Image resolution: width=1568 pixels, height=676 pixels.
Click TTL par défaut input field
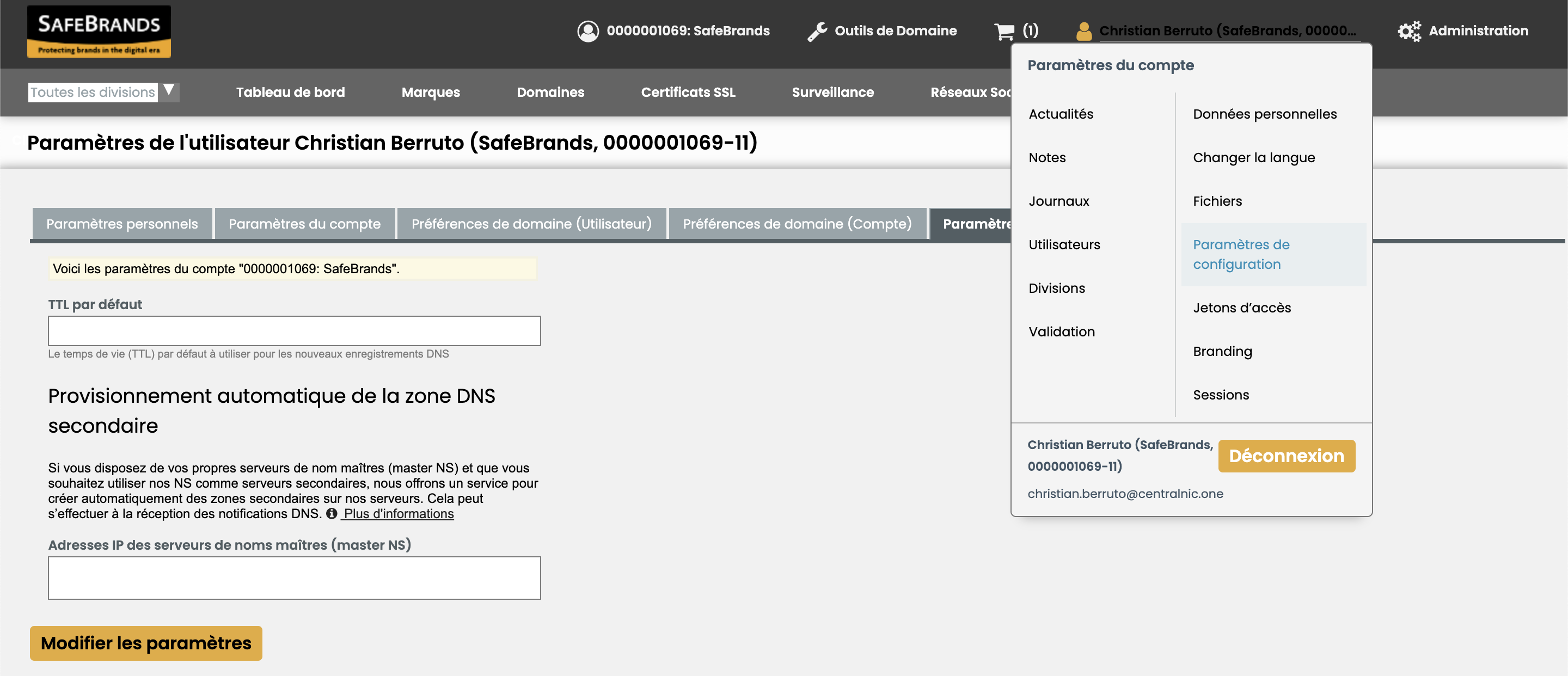coord(294,331)
